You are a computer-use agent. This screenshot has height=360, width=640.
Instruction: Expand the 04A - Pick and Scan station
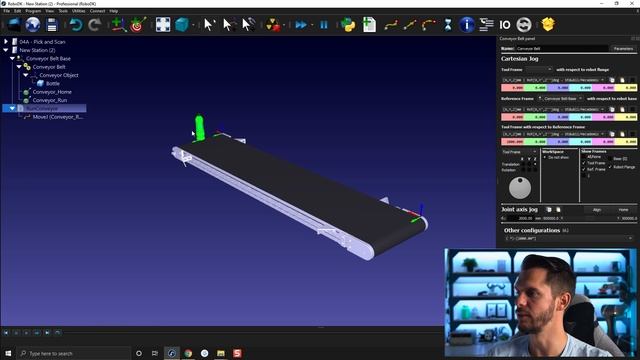coord(6,42)
